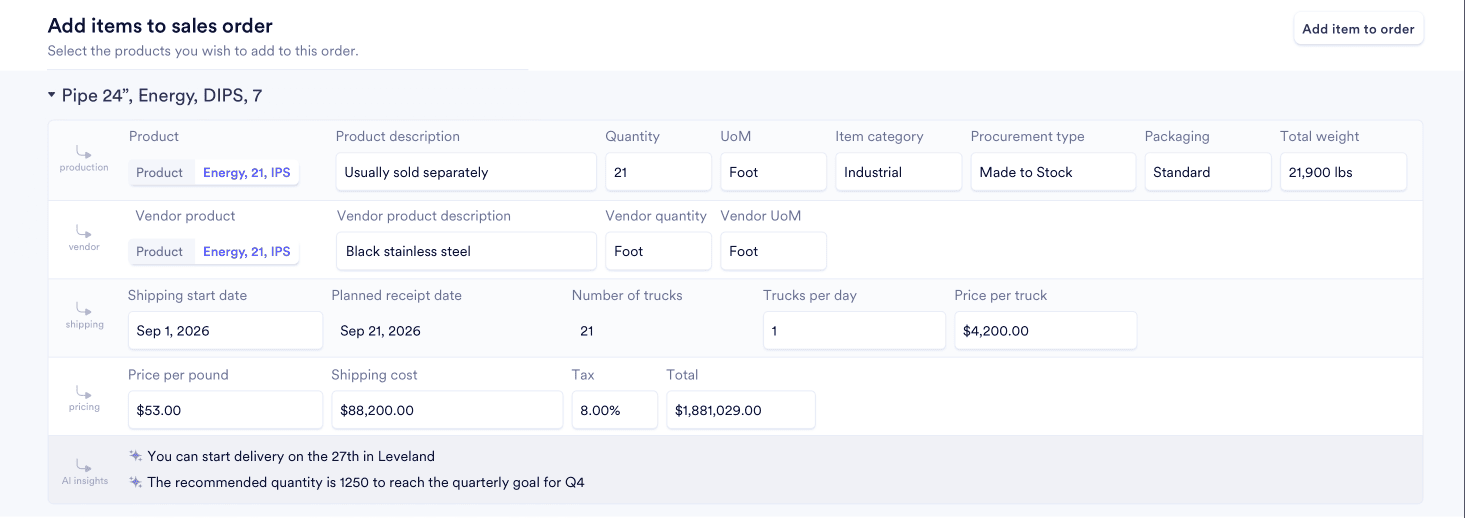Image resolution: width=1465 pixels, height=518 pixels.
Task: Focus the Price per truck field
Action: tap(1045, 331)
